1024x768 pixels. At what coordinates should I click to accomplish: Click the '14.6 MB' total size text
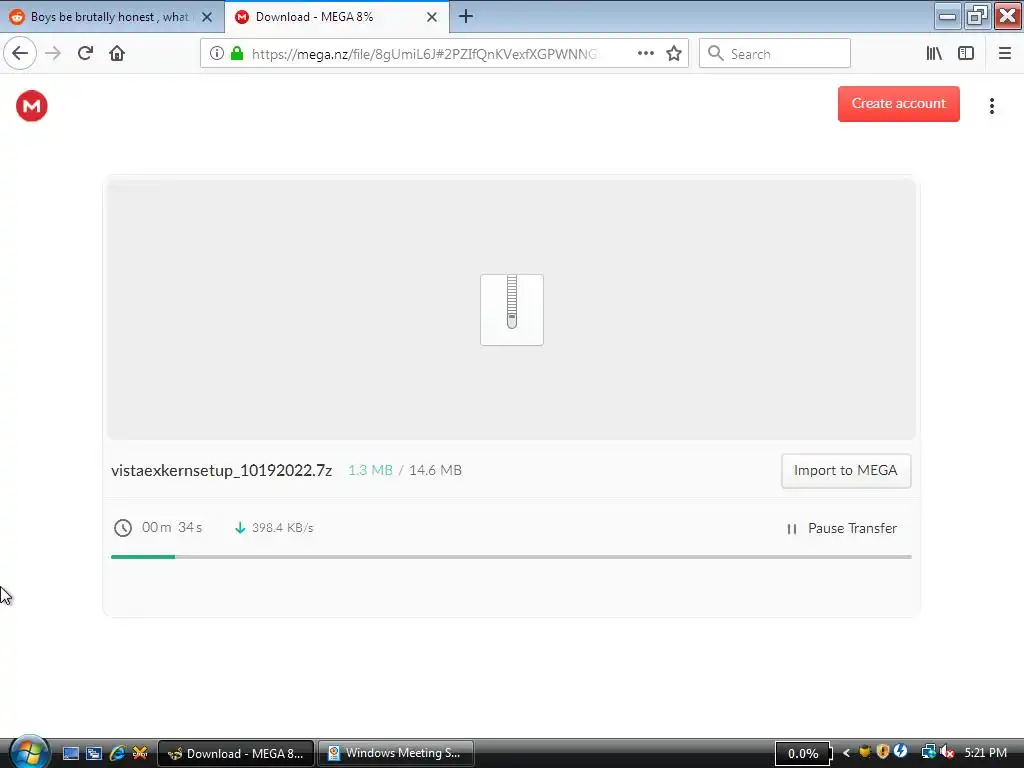435,470
